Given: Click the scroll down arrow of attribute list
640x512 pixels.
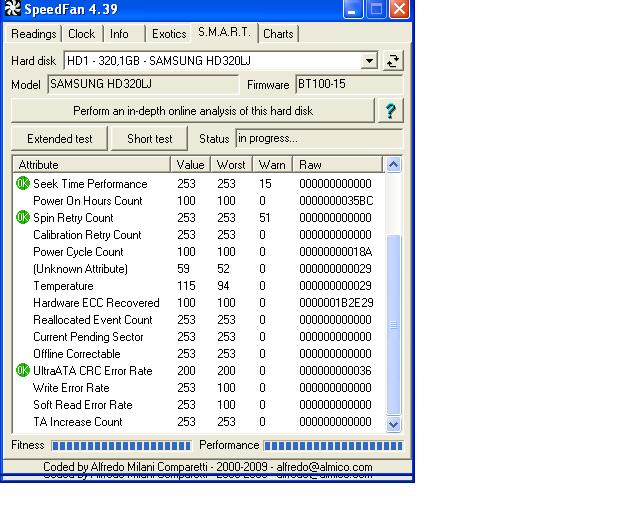Looking at the screenshot, I should pyautogui.click(x=393, y=424).
